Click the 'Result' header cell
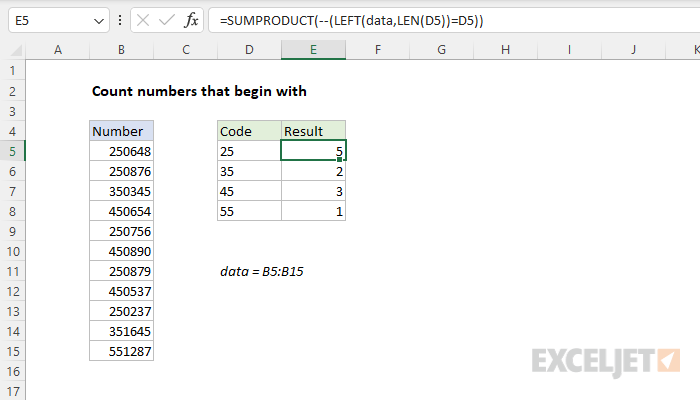700x400 pixels. [x=313, y=131]
